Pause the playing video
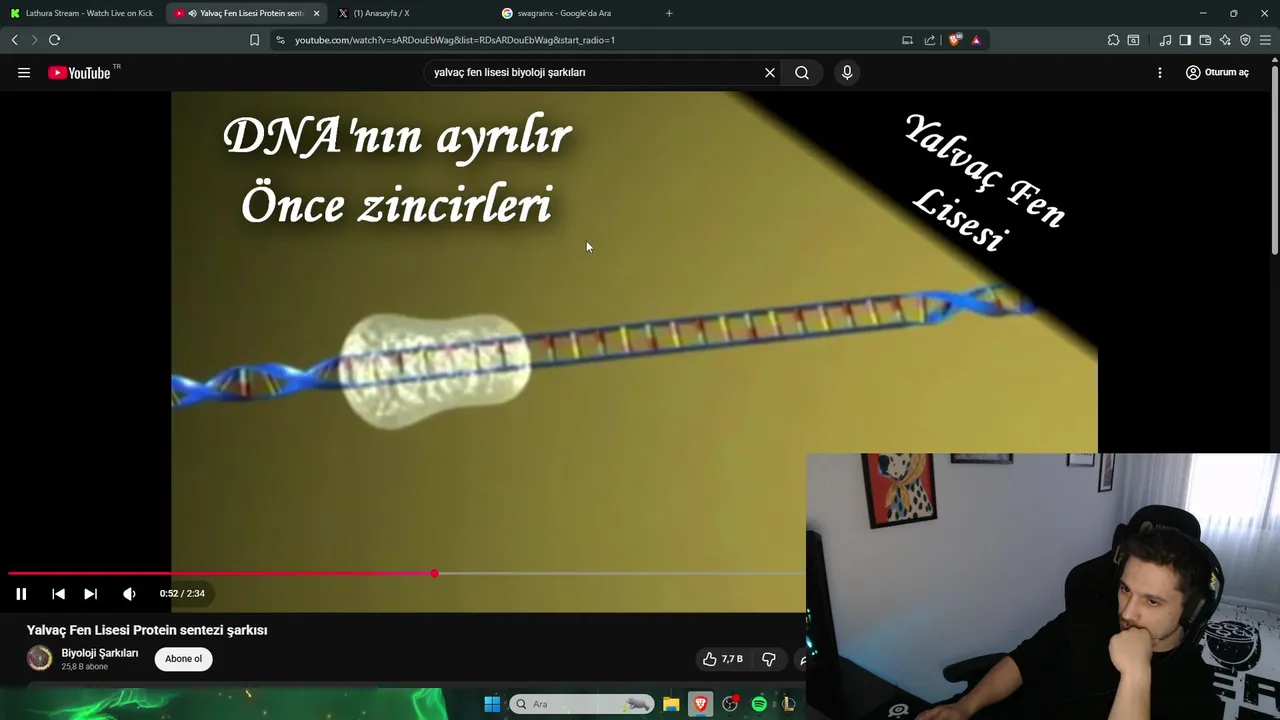This screenshot has width=1280, height=720. click(x=21, y=594)
